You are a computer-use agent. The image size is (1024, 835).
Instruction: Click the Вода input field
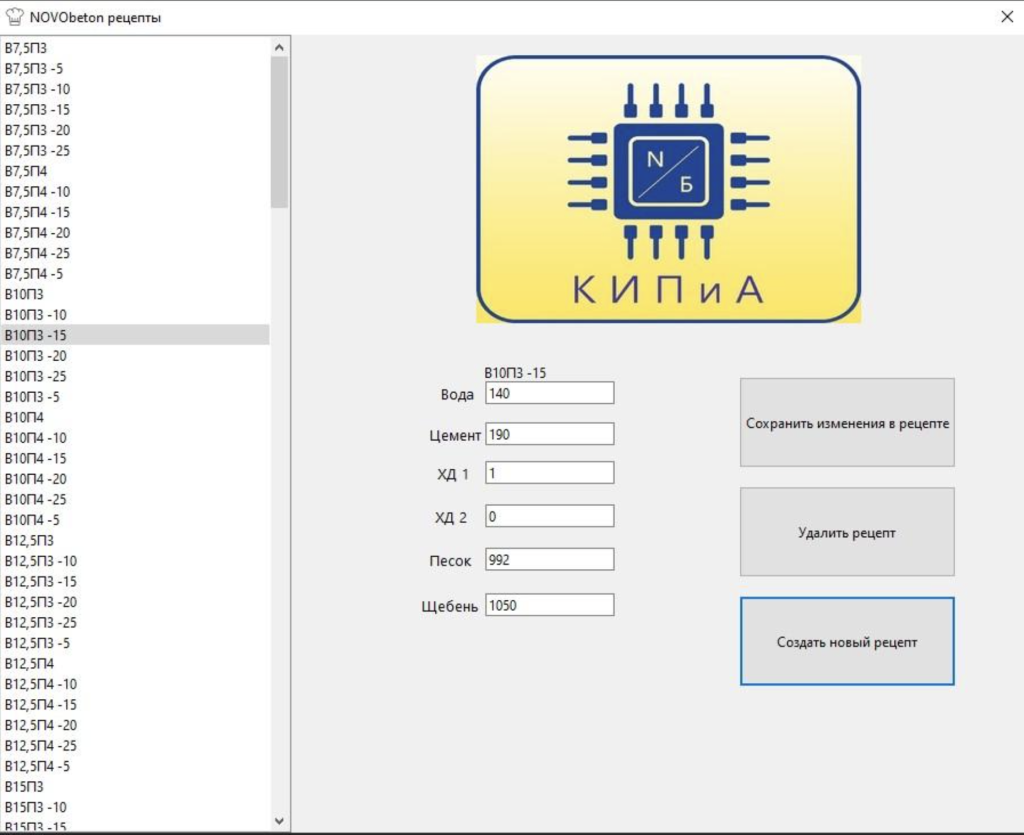coord(549,394)
